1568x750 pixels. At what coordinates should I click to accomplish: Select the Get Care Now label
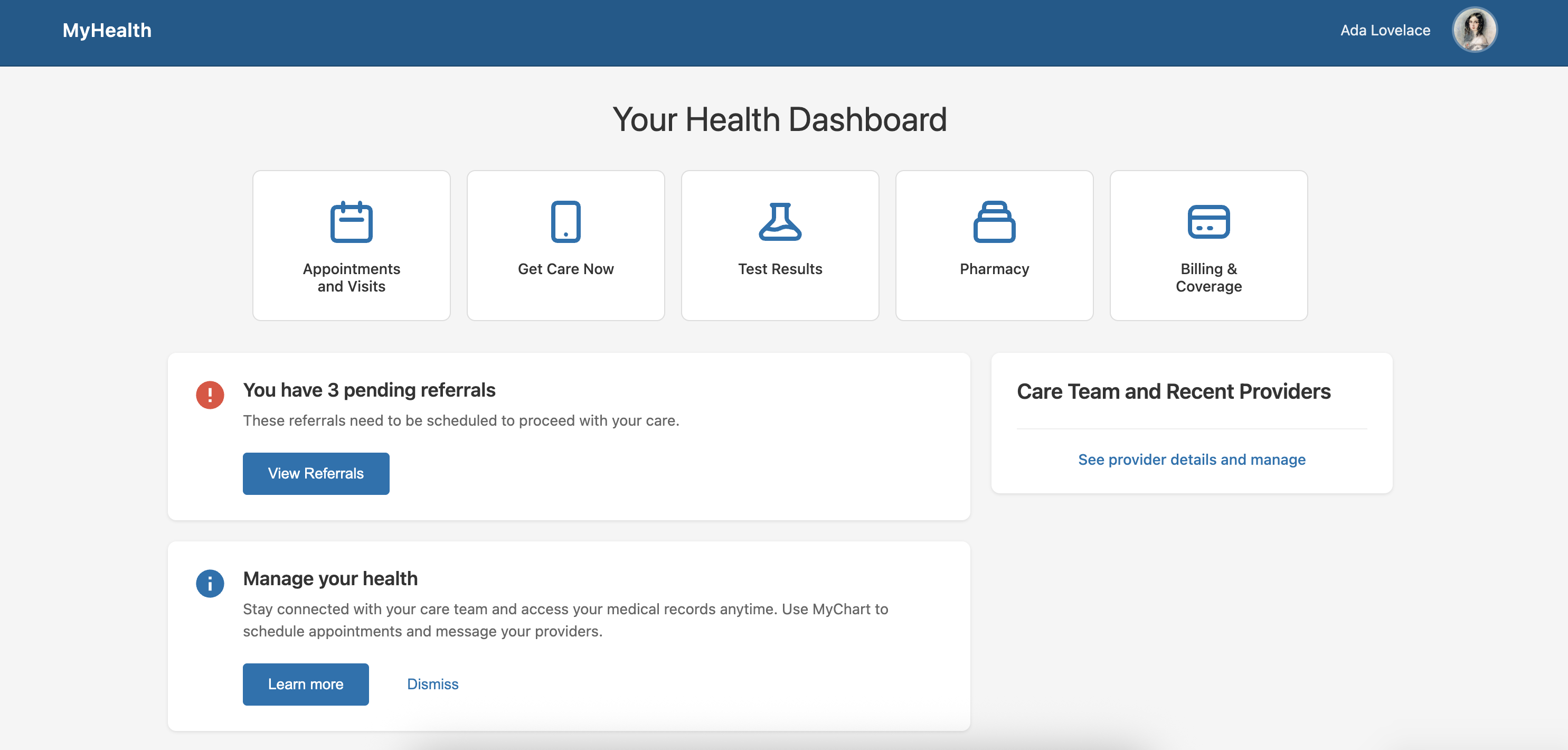click(x=565, y=269)
